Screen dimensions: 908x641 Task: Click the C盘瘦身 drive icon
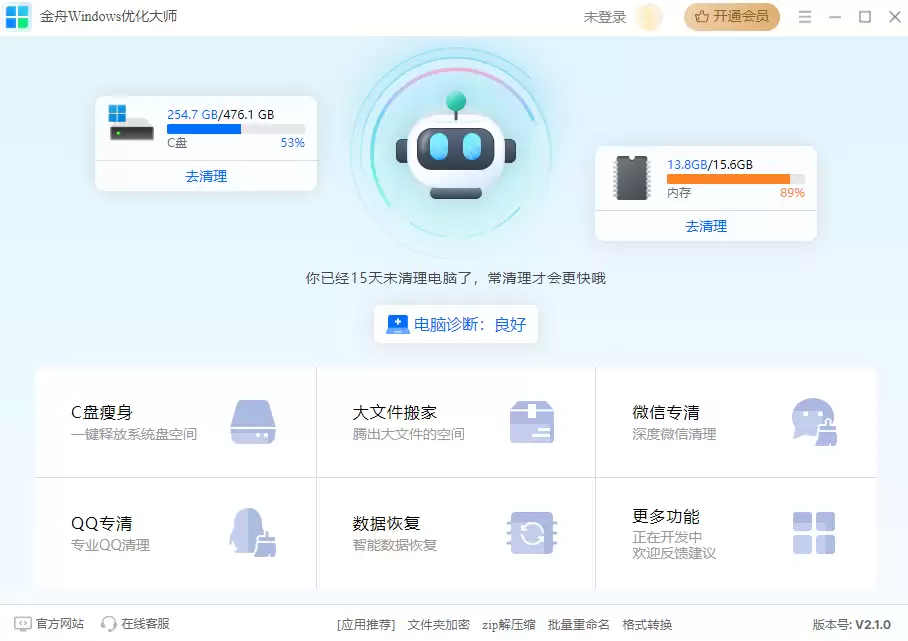pos(253,422)
